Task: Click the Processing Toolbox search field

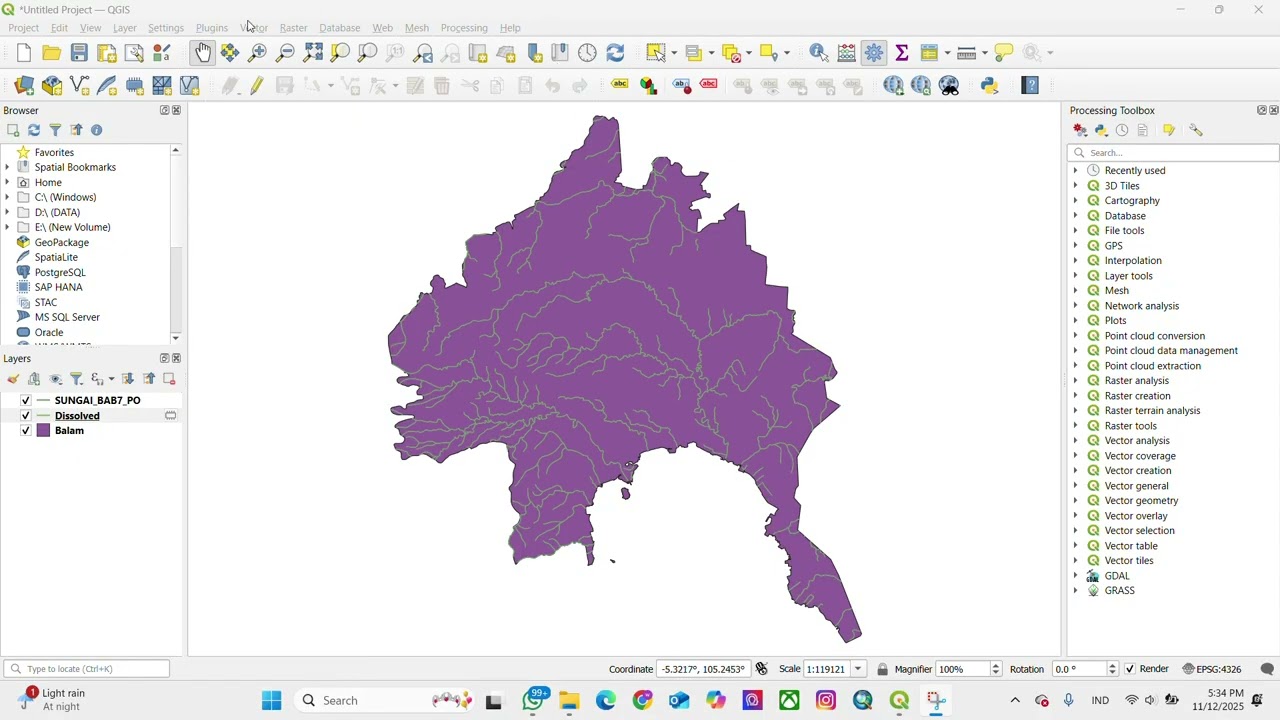Action: (x=1173, y=153)
